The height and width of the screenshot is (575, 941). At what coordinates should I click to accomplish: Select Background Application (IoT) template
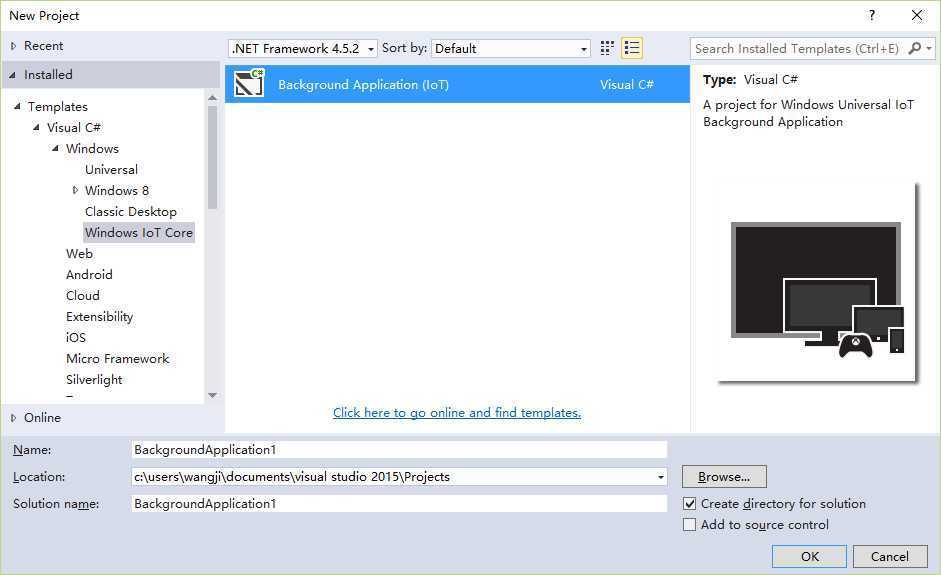pos(457,84)
